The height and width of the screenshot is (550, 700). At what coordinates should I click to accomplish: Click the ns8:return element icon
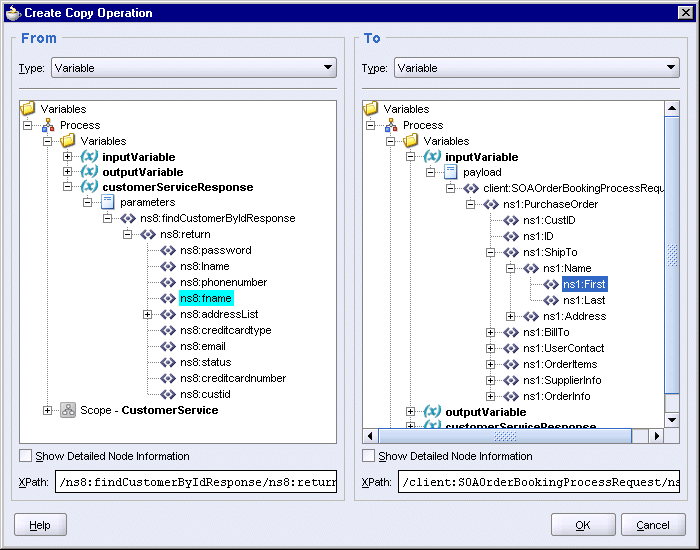[148, 234]
